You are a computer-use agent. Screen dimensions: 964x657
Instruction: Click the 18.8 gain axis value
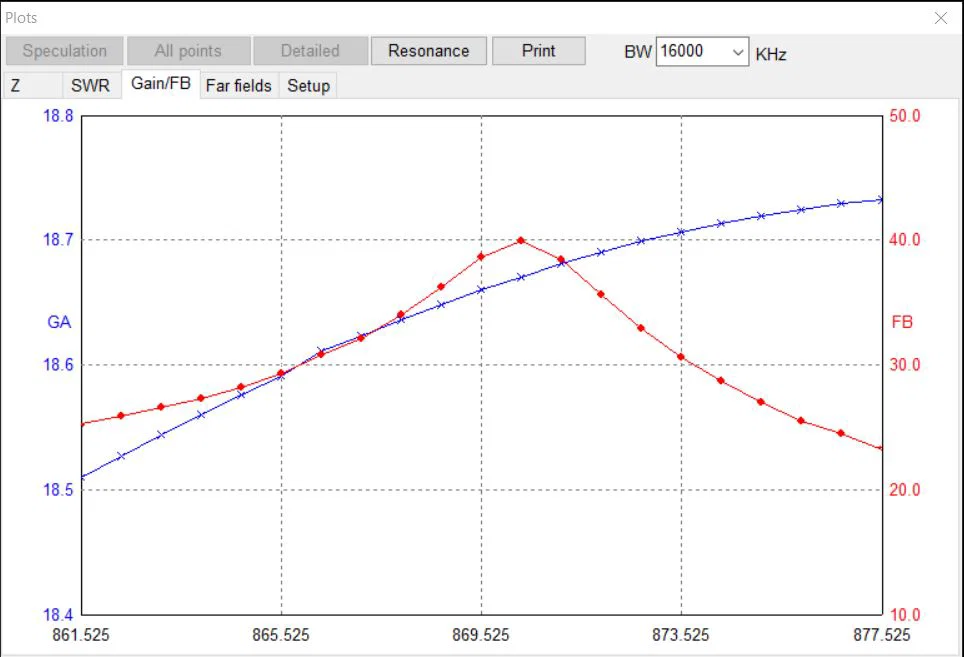58,116
